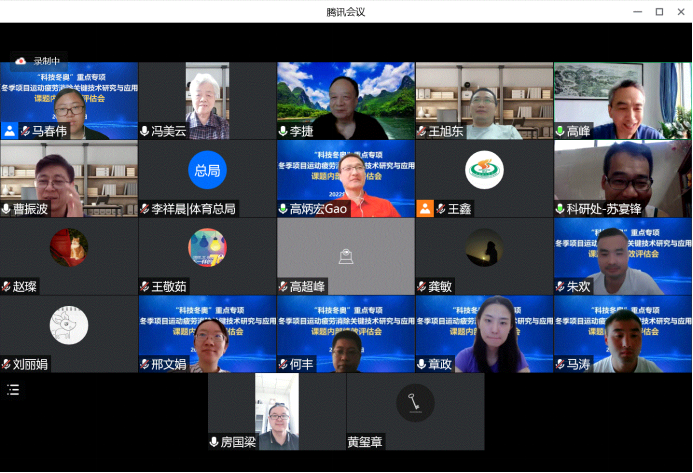Select 刘丽娟's white deer avatar

coord(69,325)
